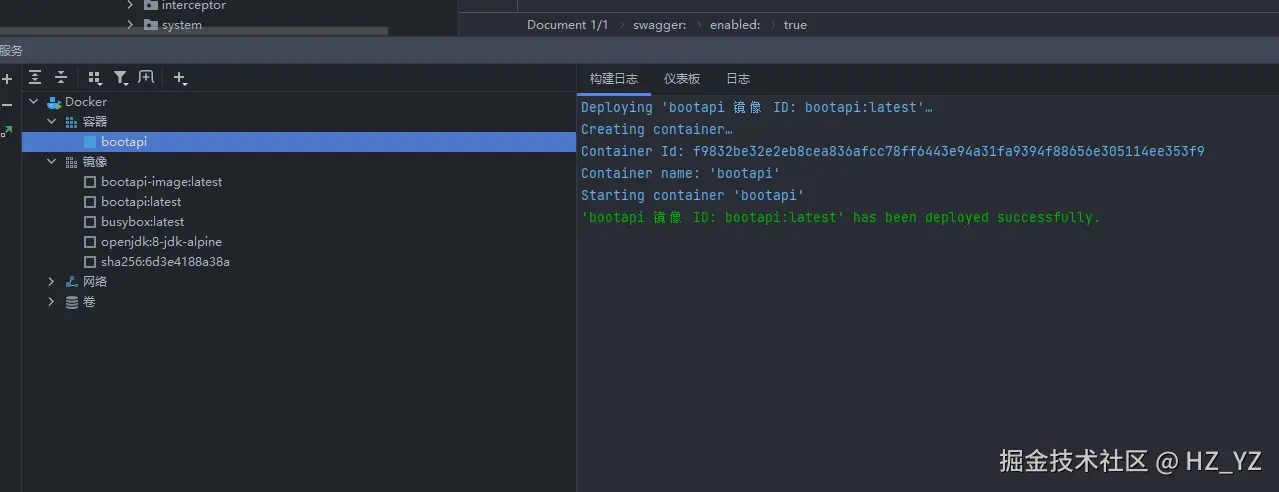Image resolution: width=1279 pixels, height=492 pixels.
Task: Switch to the 仪表板 dashboard tab
Action: coord(682,79)
